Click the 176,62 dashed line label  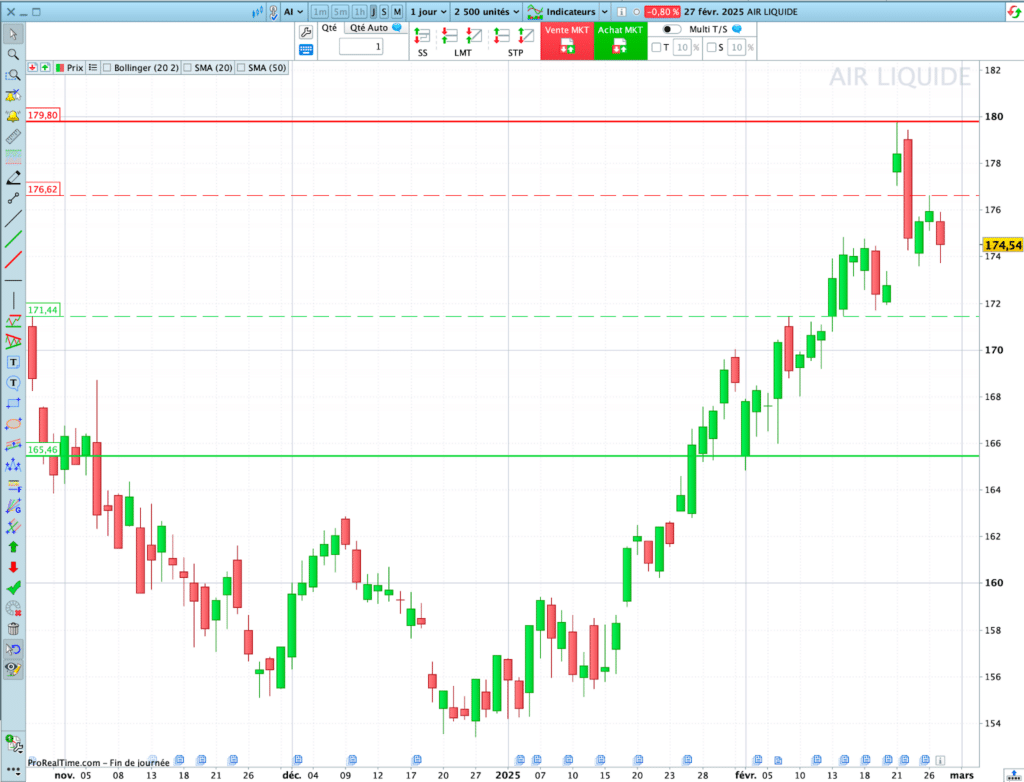[43, 189]
